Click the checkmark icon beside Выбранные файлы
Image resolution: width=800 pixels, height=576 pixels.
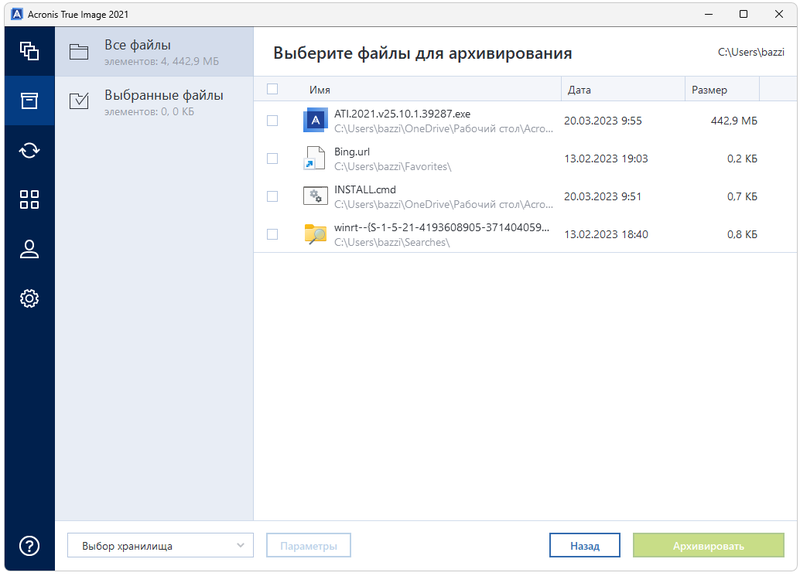79,101
